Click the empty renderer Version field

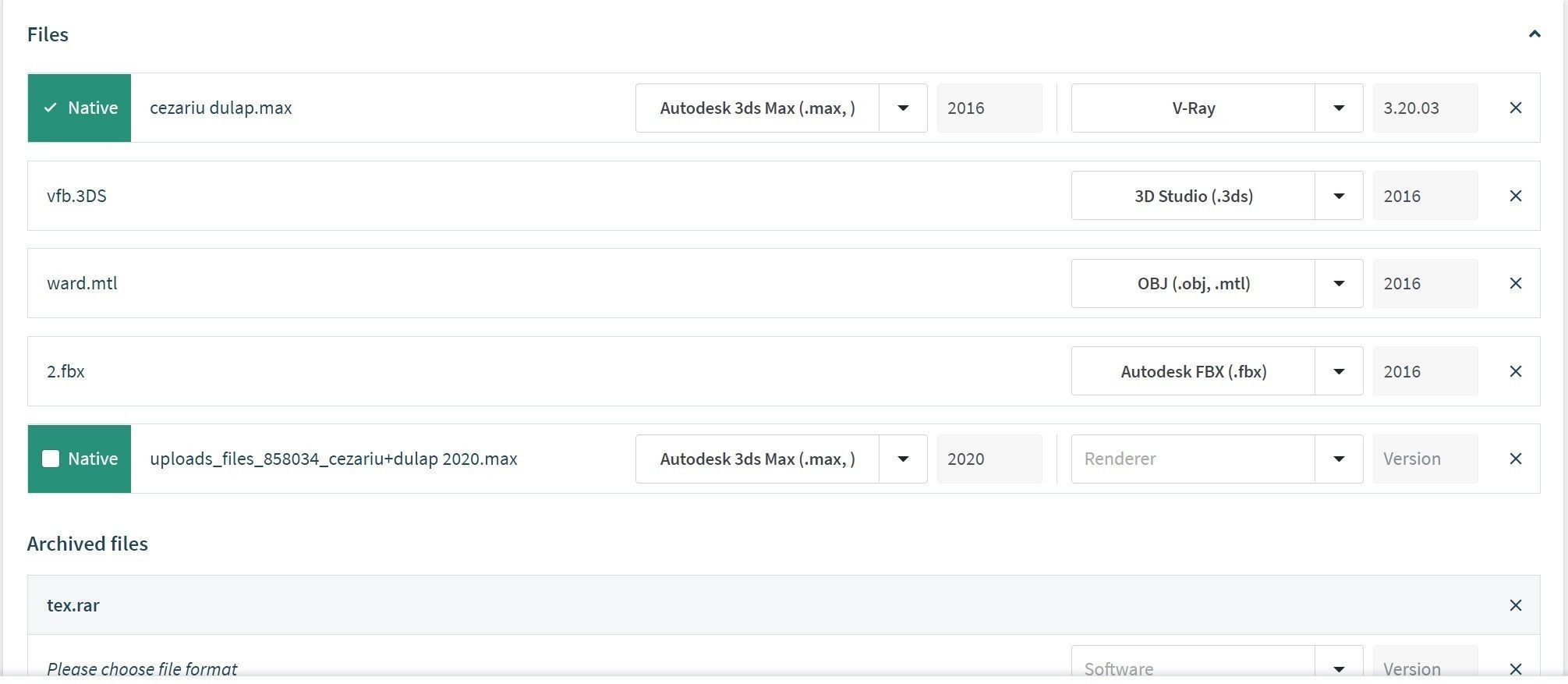click(x=1425, y=459)
